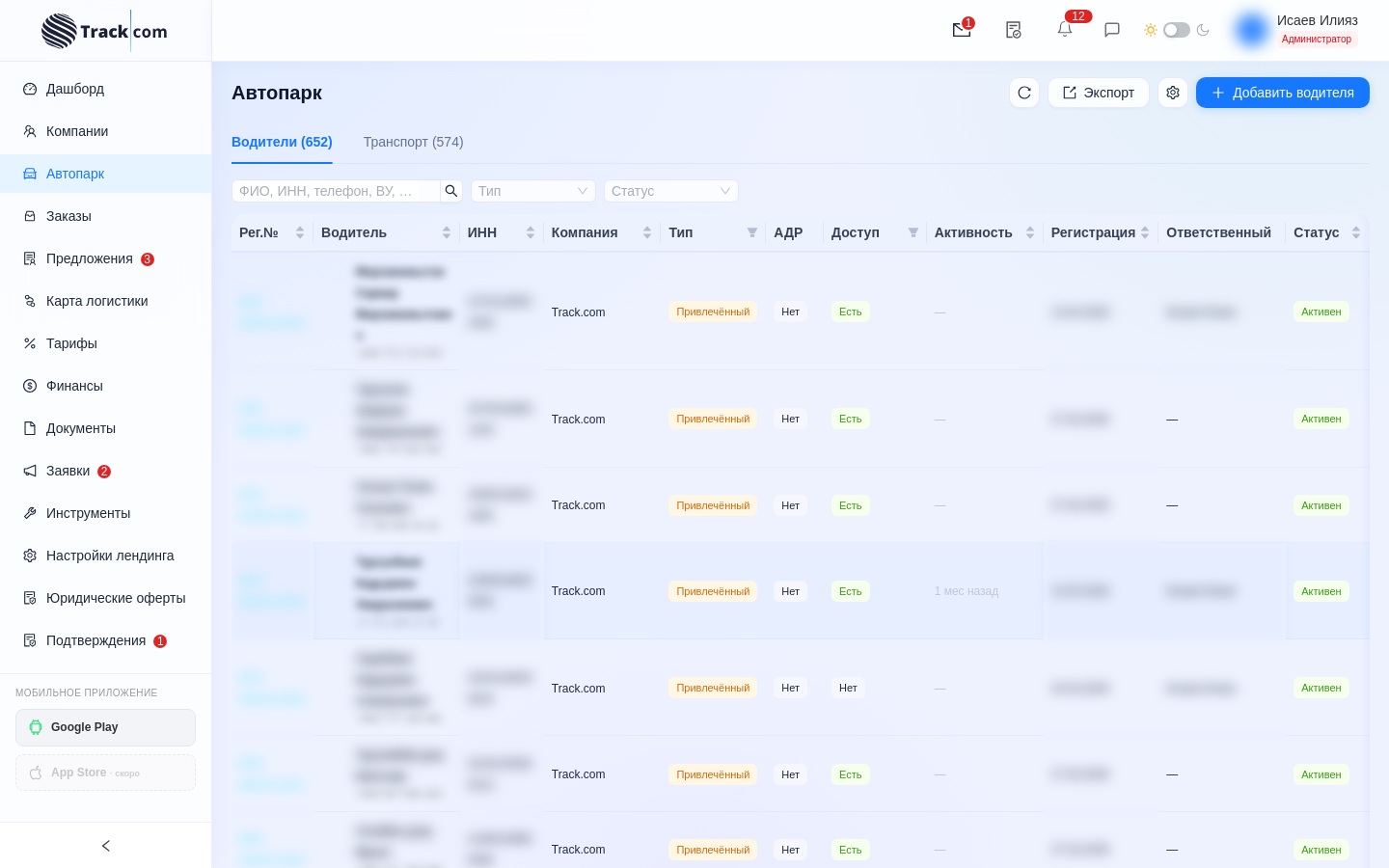
Task: Click the Автопарк car icon
Action: tap(30, 174)
